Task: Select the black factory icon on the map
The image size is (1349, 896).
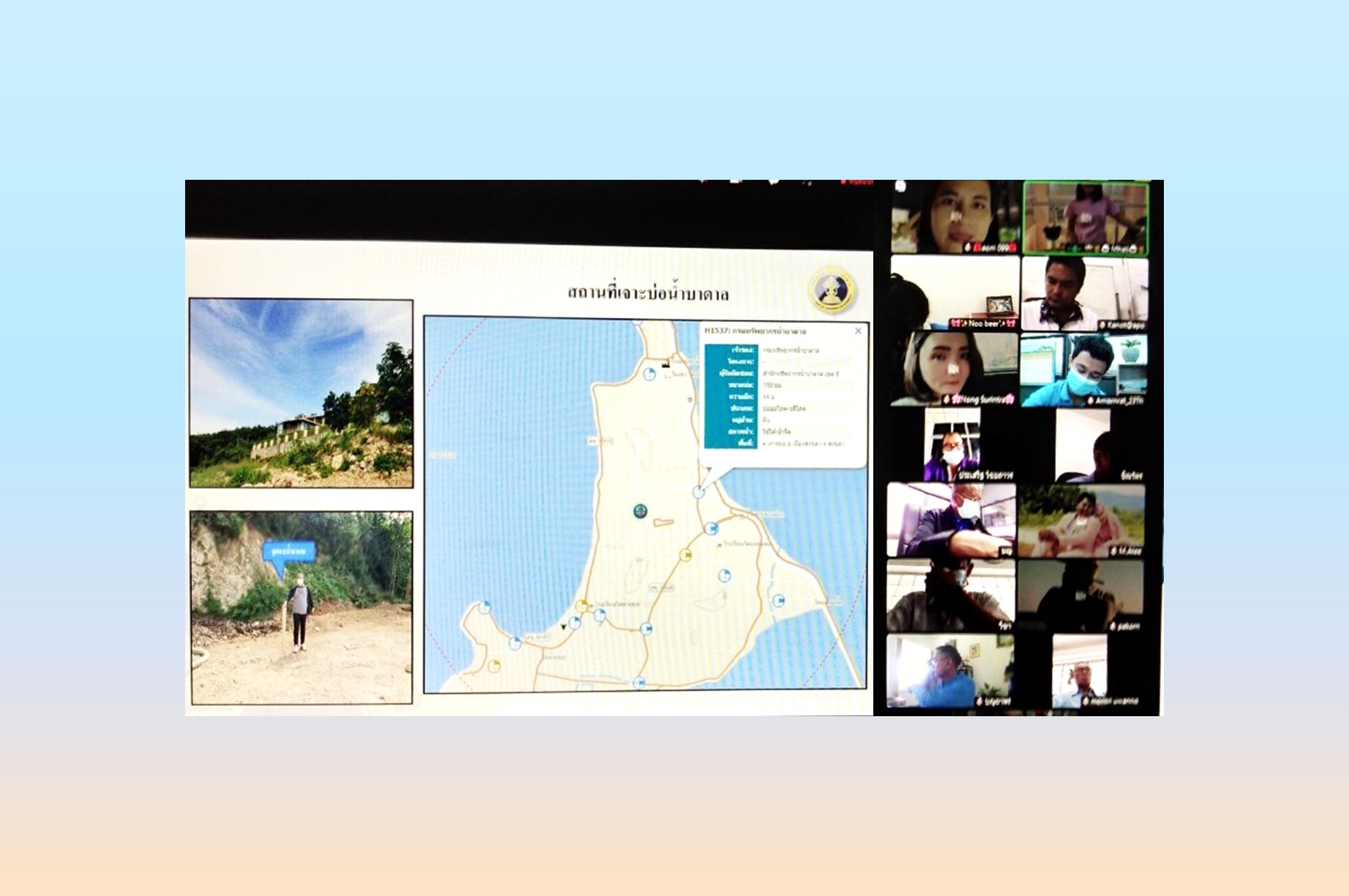Action: [x=666, y=363]
